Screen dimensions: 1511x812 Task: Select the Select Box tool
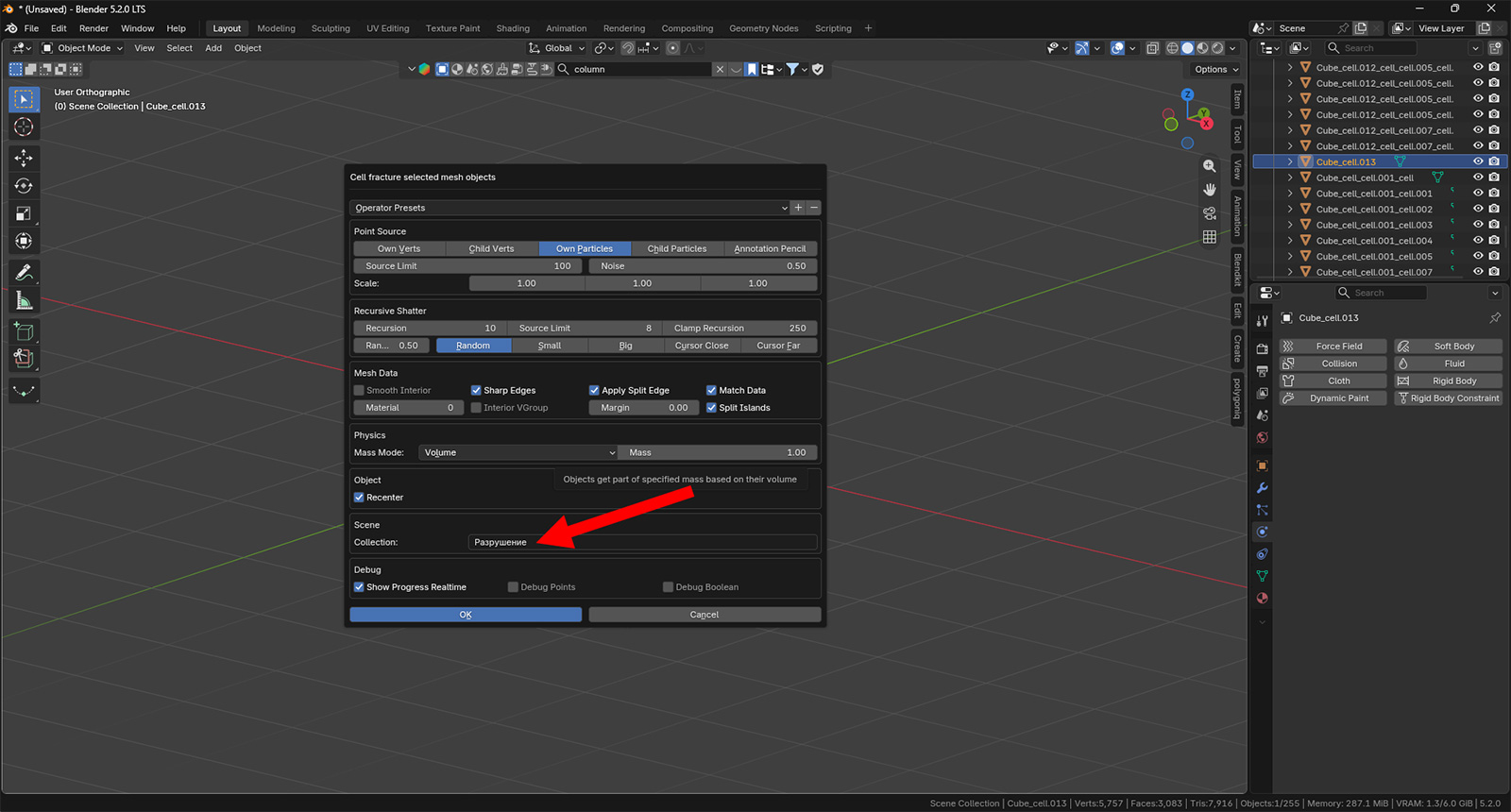24,99
